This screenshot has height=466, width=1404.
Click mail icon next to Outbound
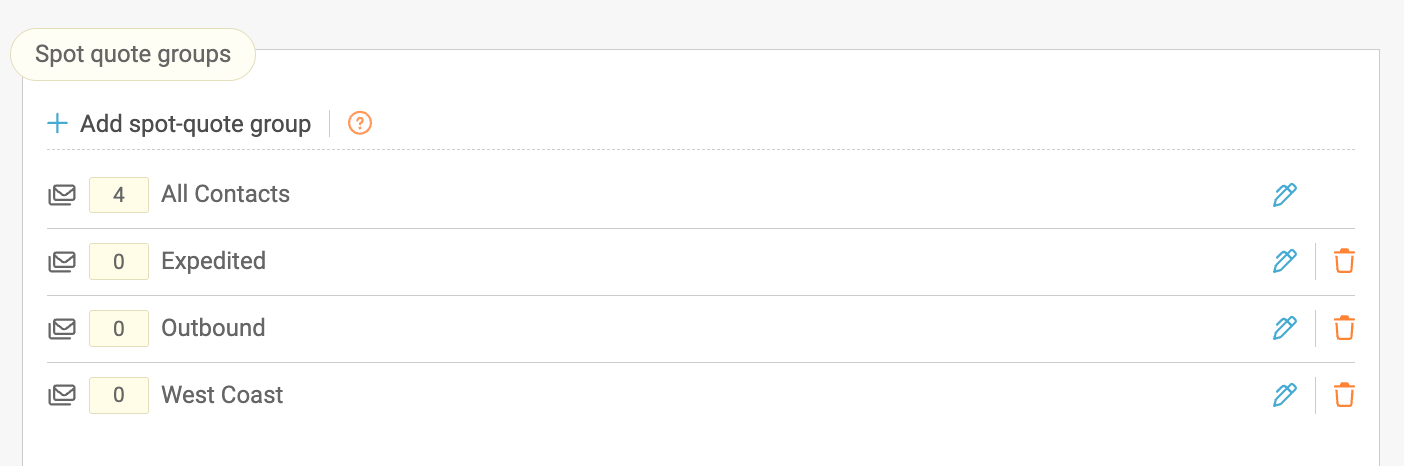pyautogui.click(x=62, y=329)
